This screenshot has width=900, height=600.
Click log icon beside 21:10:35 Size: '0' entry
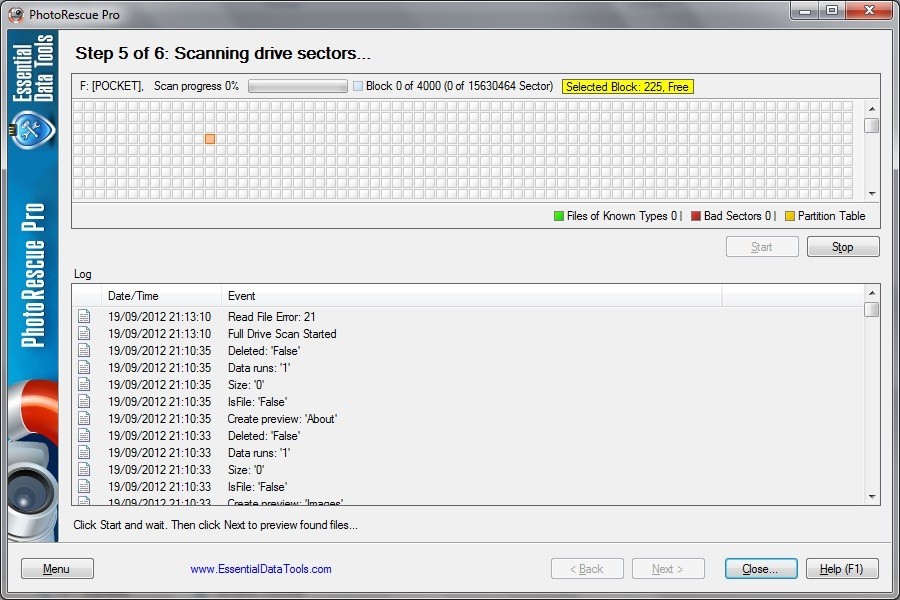[x=84, y=385]
